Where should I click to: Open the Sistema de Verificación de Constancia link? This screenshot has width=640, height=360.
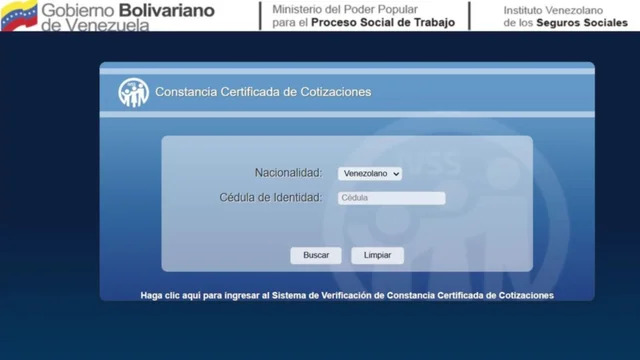[x=347, y=295]
